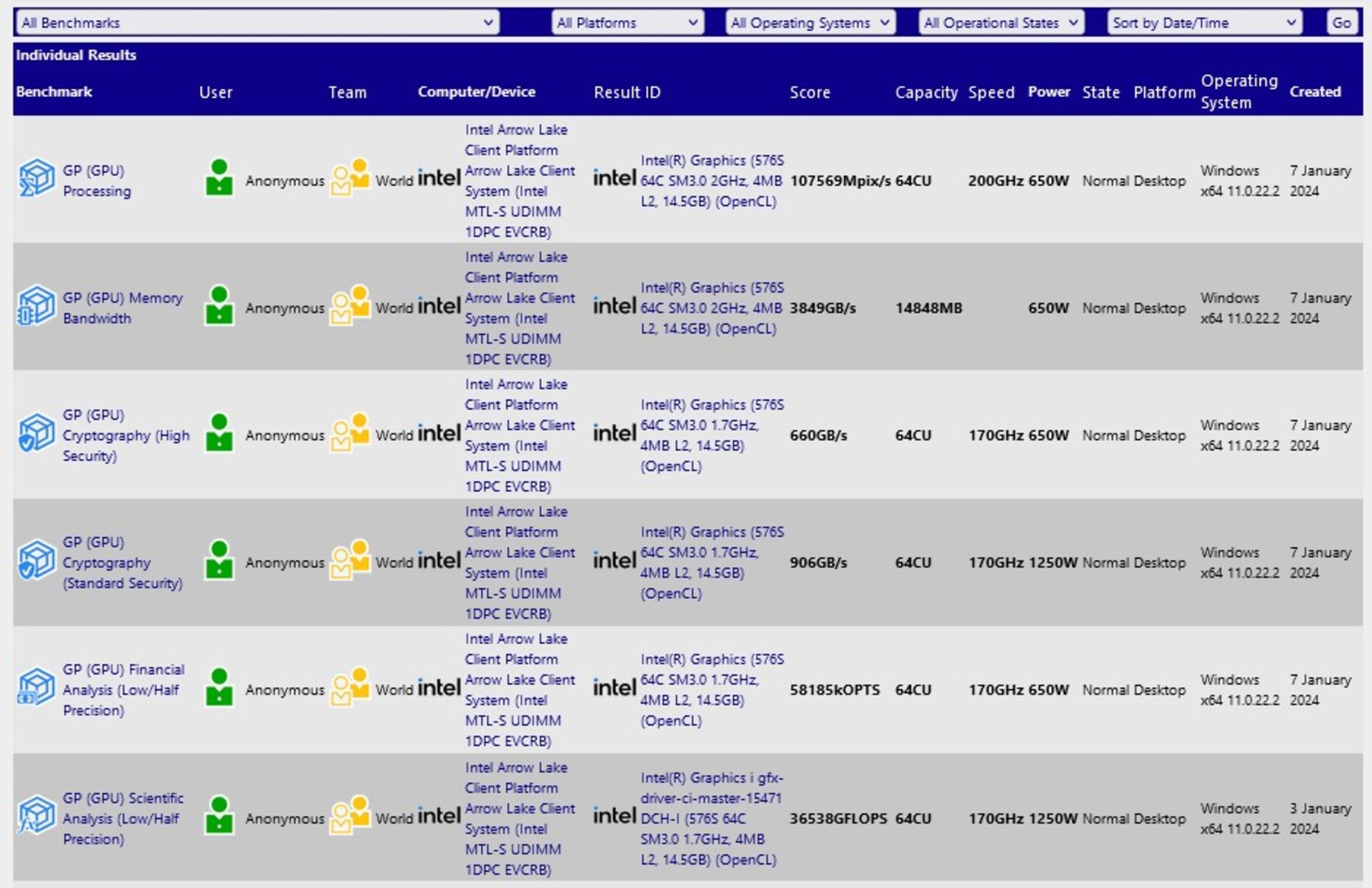Open gfx-driver-ci-master result ID link
The image size is (1372, 888).
(x=712, y=819)
